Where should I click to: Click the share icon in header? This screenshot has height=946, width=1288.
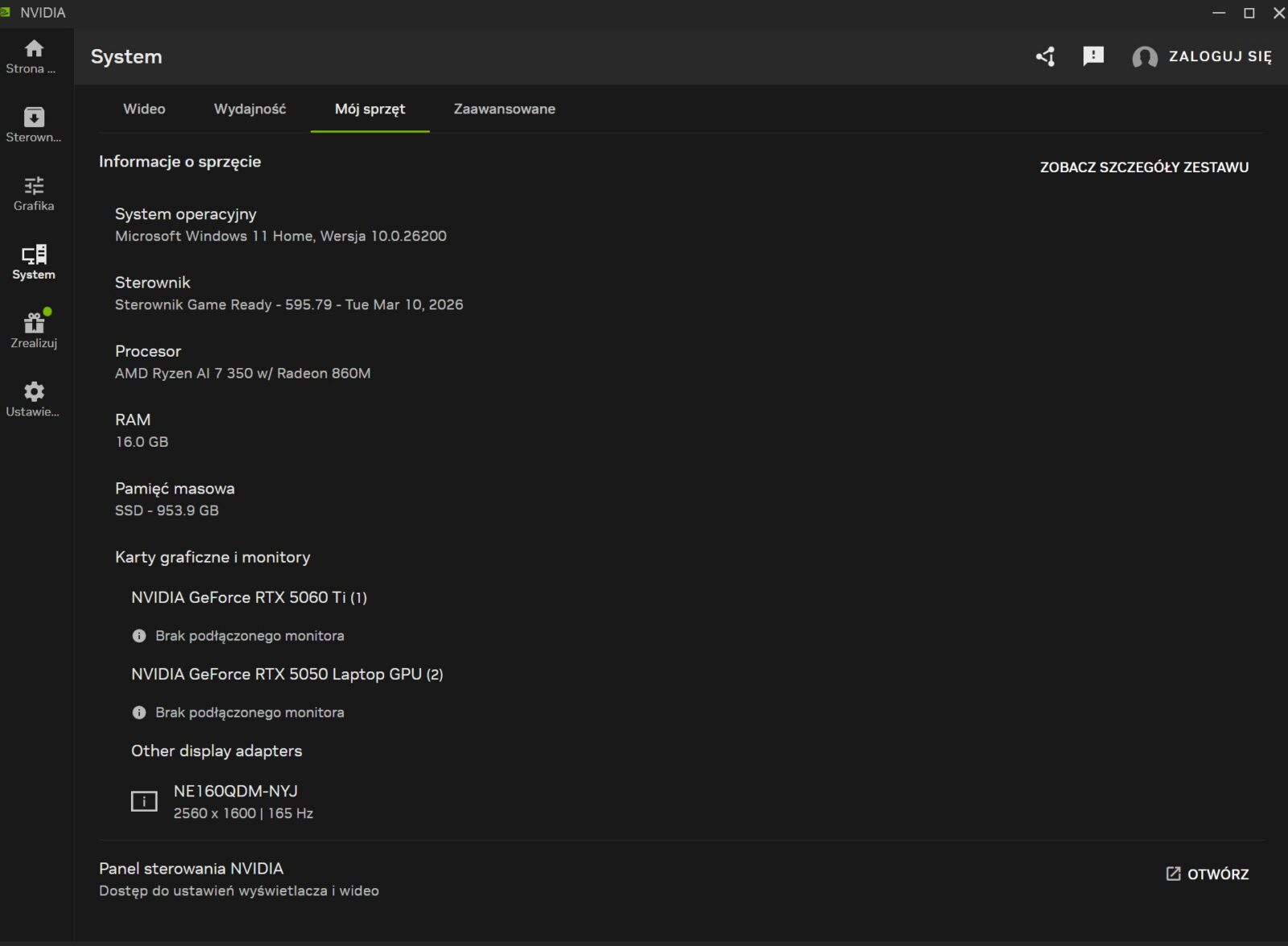point(1045,56)
